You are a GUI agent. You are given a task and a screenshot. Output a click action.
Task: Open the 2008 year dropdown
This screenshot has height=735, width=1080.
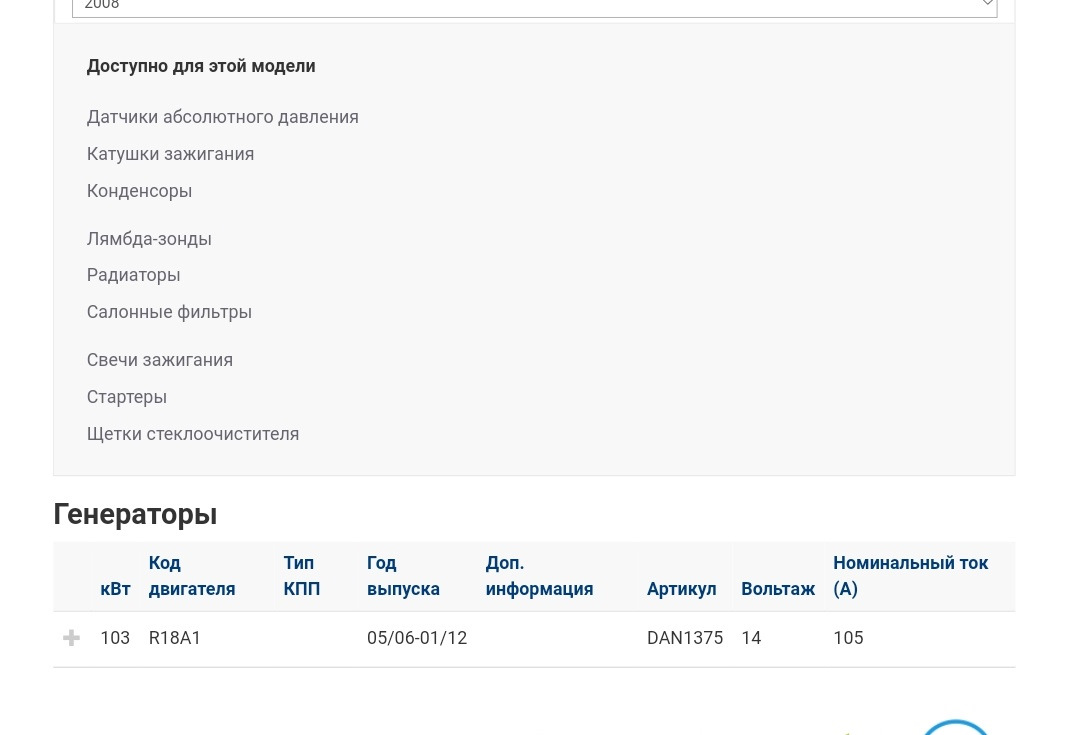pyautogui.click(x=534, y=6)
